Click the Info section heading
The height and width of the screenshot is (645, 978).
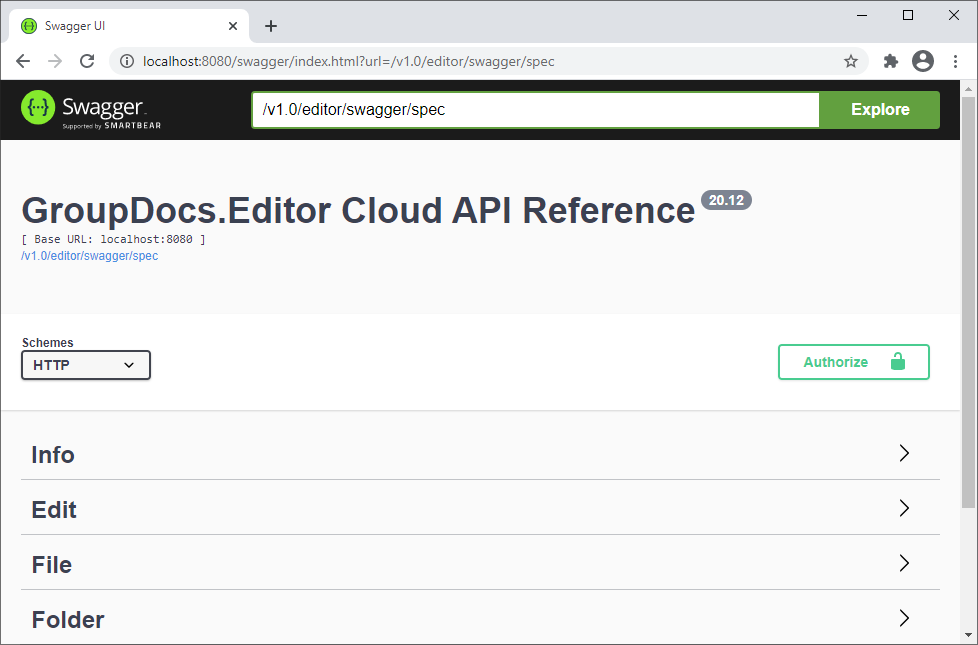pyautogui.click(x=53, y=455)
